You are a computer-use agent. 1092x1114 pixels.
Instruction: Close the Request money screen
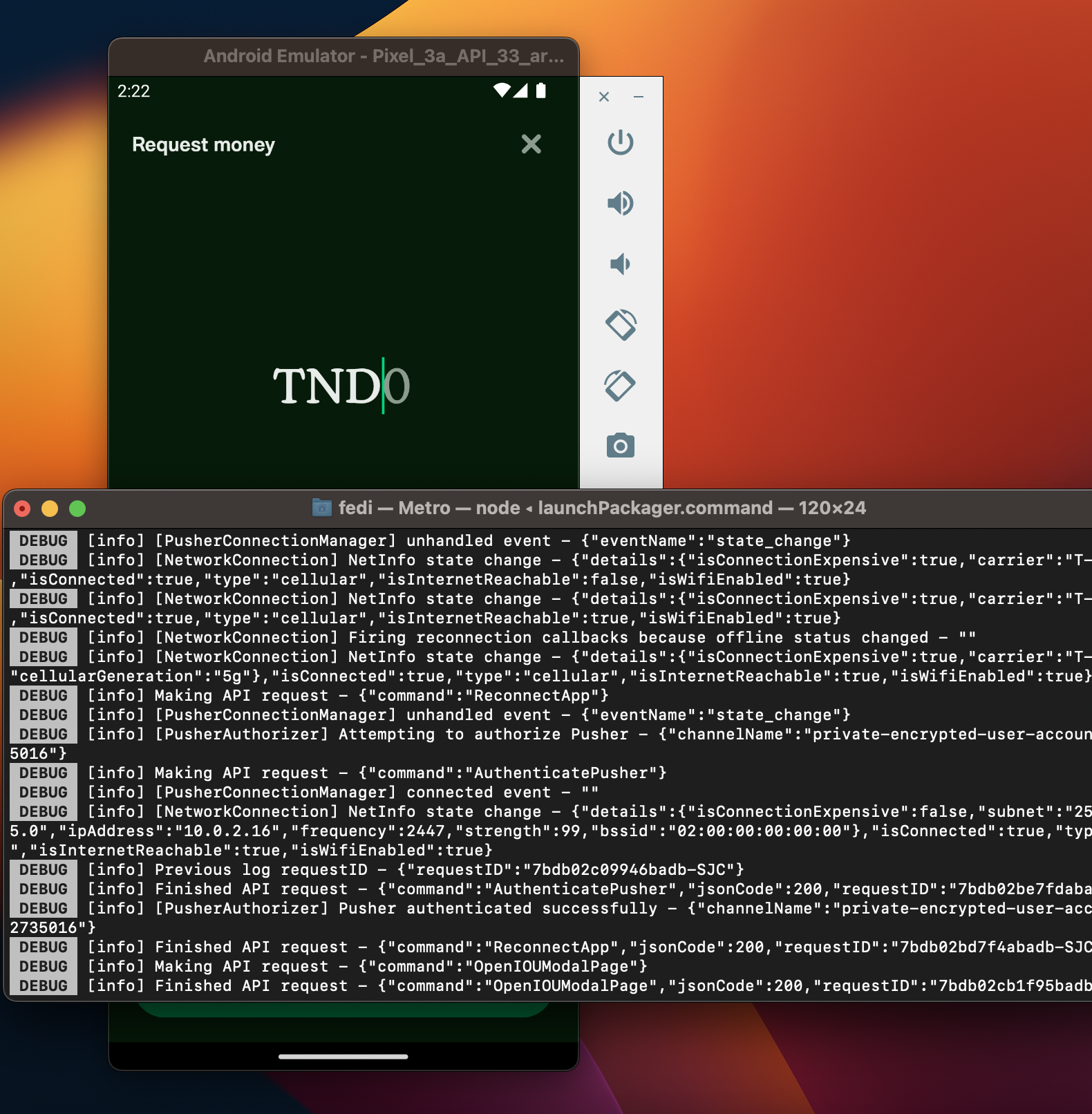531,144
